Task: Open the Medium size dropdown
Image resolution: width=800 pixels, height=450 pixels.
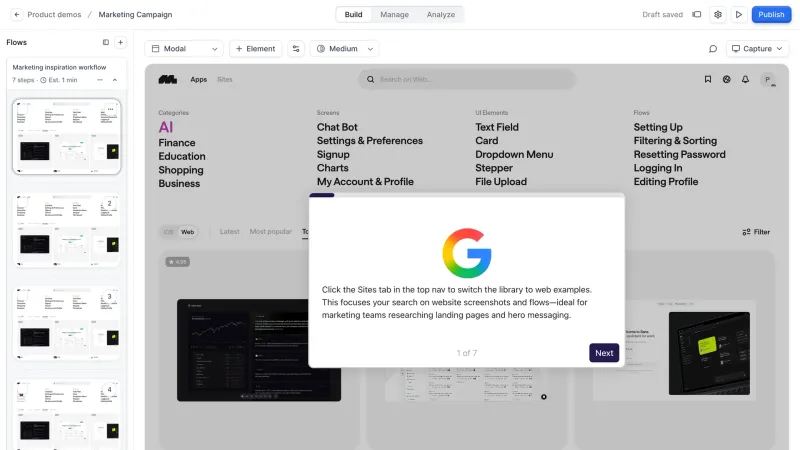Action: (x=344, y=49)
